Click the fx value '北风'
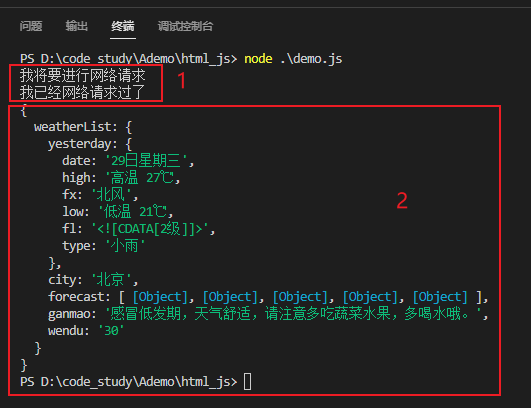This screenshot has width=531, height=408. click(111, 195)
